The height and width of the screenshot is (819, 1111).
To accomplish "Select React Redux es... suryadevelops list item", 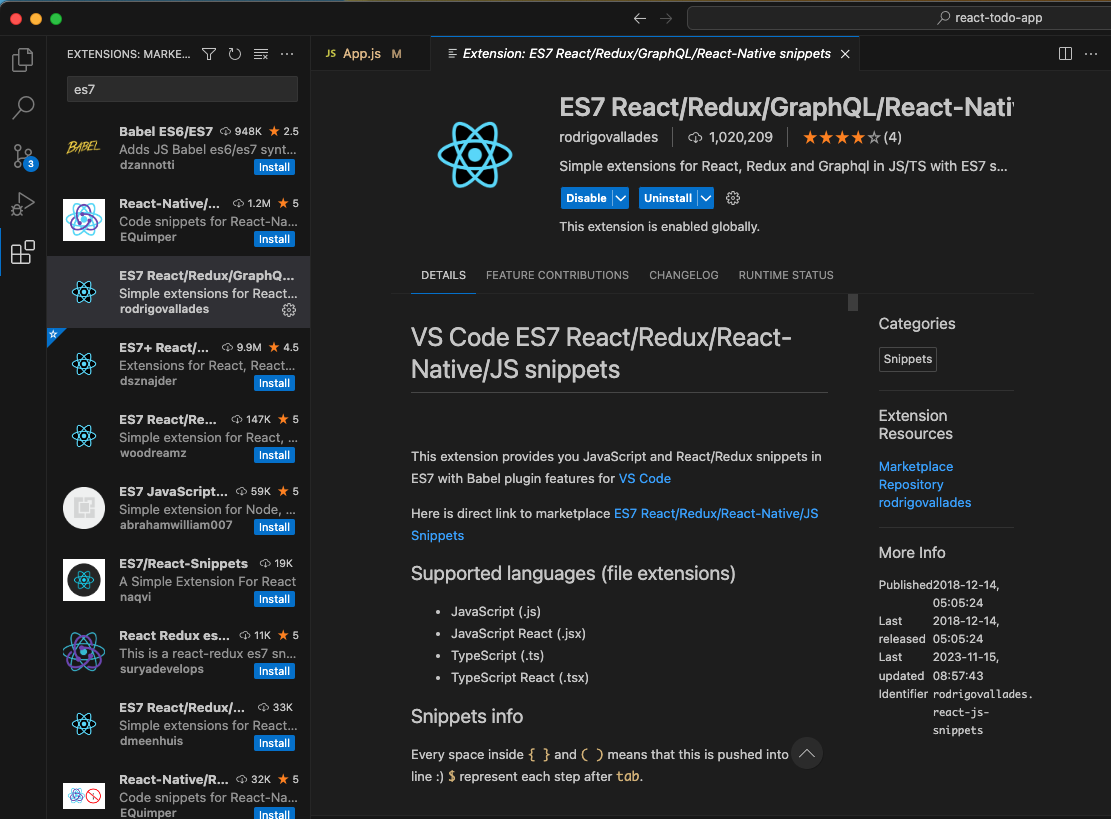I will click(x=179, y=652).
